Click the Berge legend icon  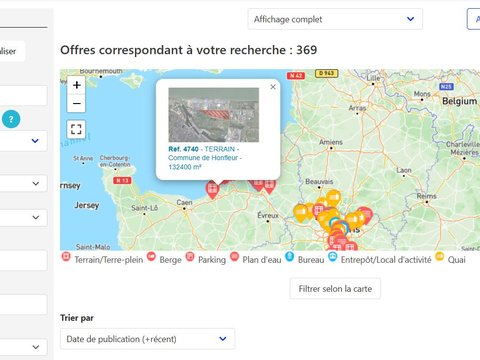point(151,257)
